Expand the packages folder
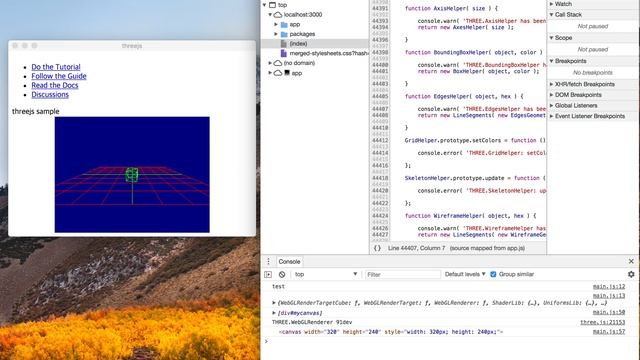This screenshot has height=360, width=640. click(276, 34)
